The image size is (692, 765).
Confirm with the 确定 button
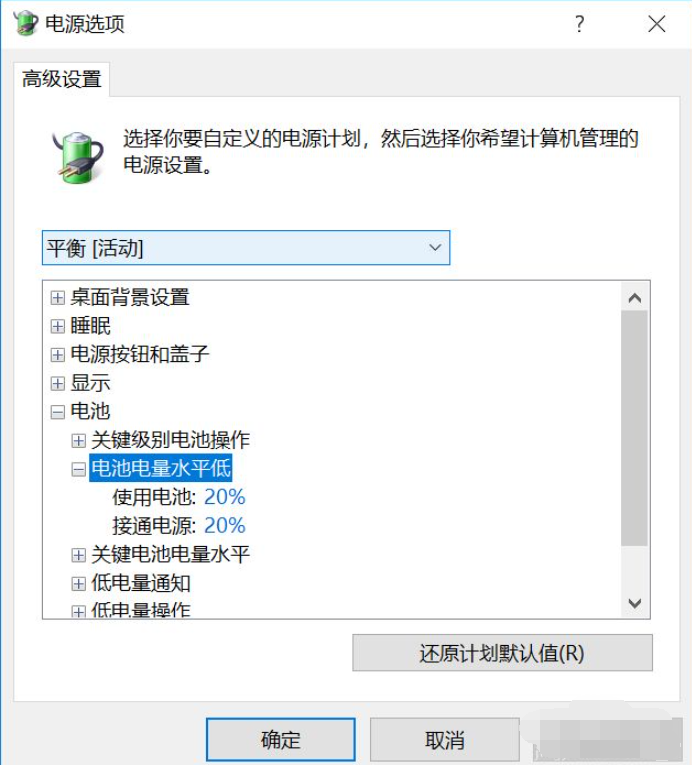281,740
